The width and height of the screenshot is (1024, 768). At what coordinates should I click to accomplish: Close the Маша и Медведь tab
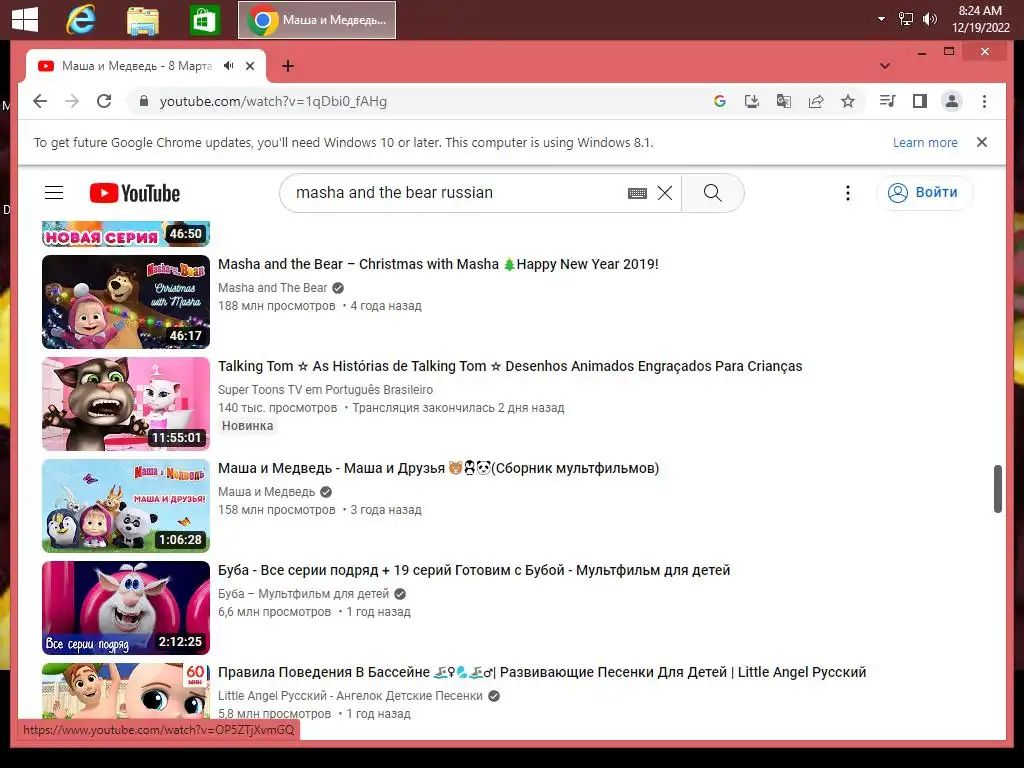[x=249, y=66]
